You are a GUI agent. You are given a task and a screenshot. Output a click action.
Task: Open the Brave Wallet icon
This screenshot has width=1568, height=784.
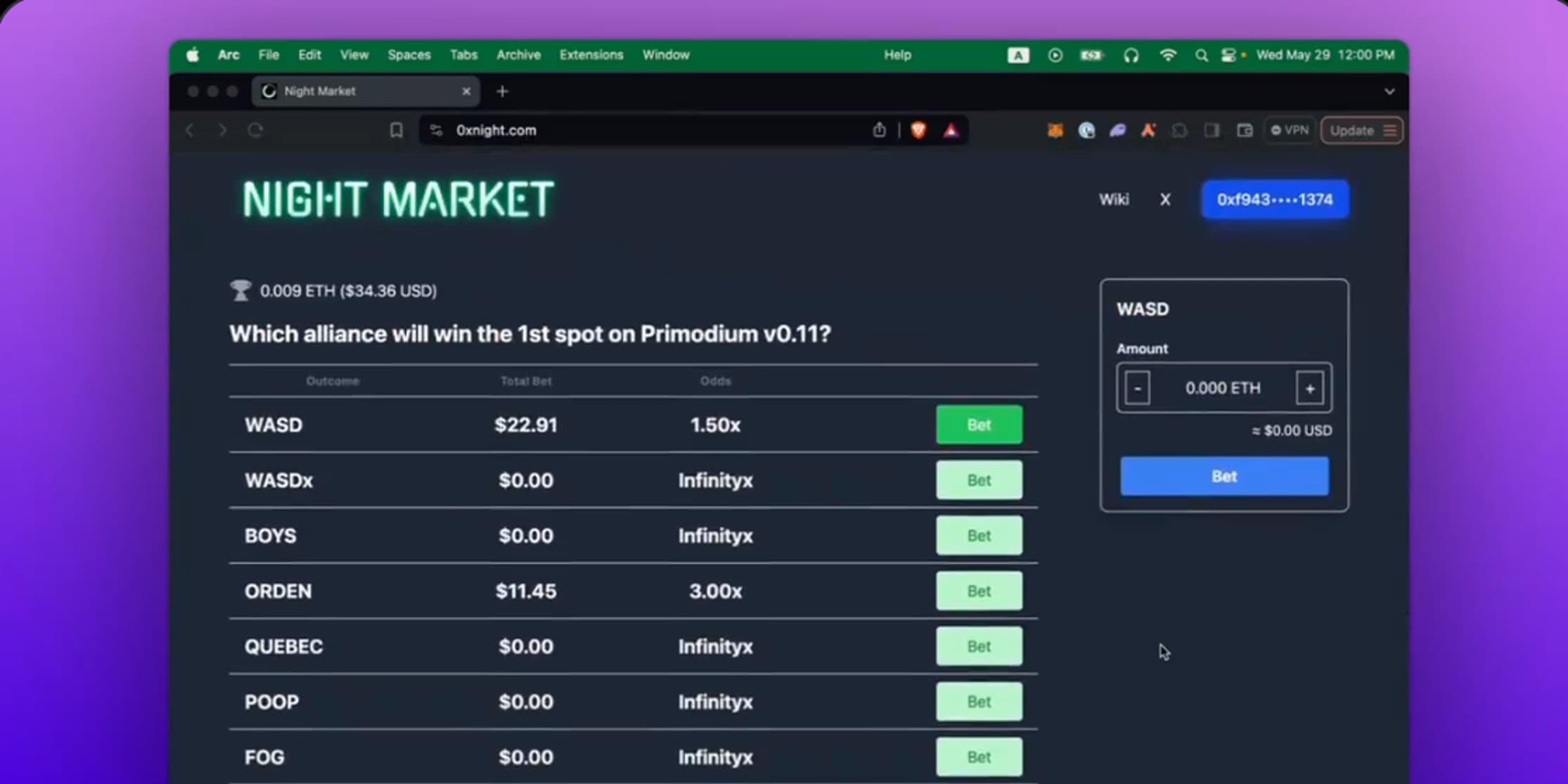point(1245,130)
